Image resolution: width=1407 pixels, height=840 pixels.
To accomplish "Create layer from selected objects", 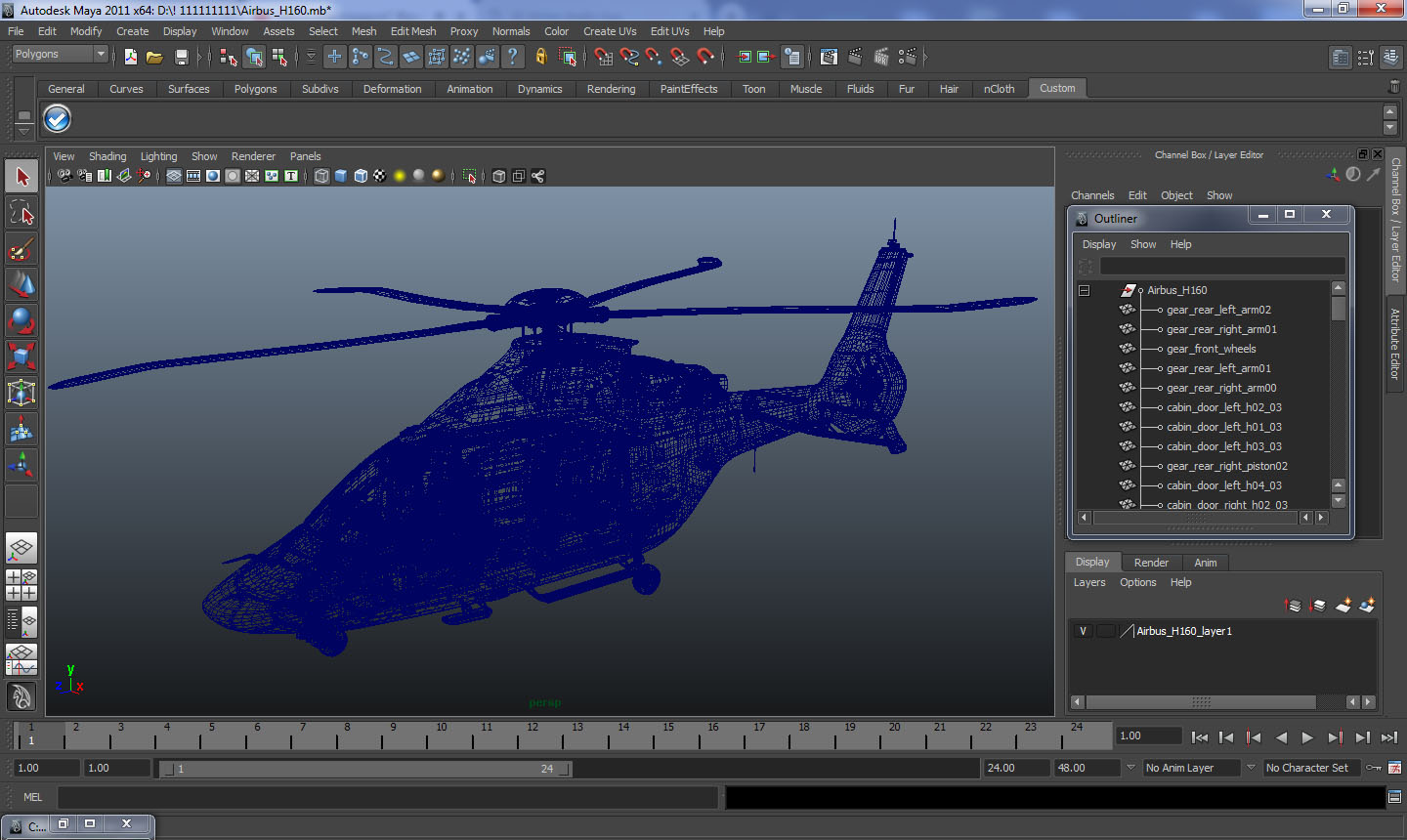I will [1367, 606].
